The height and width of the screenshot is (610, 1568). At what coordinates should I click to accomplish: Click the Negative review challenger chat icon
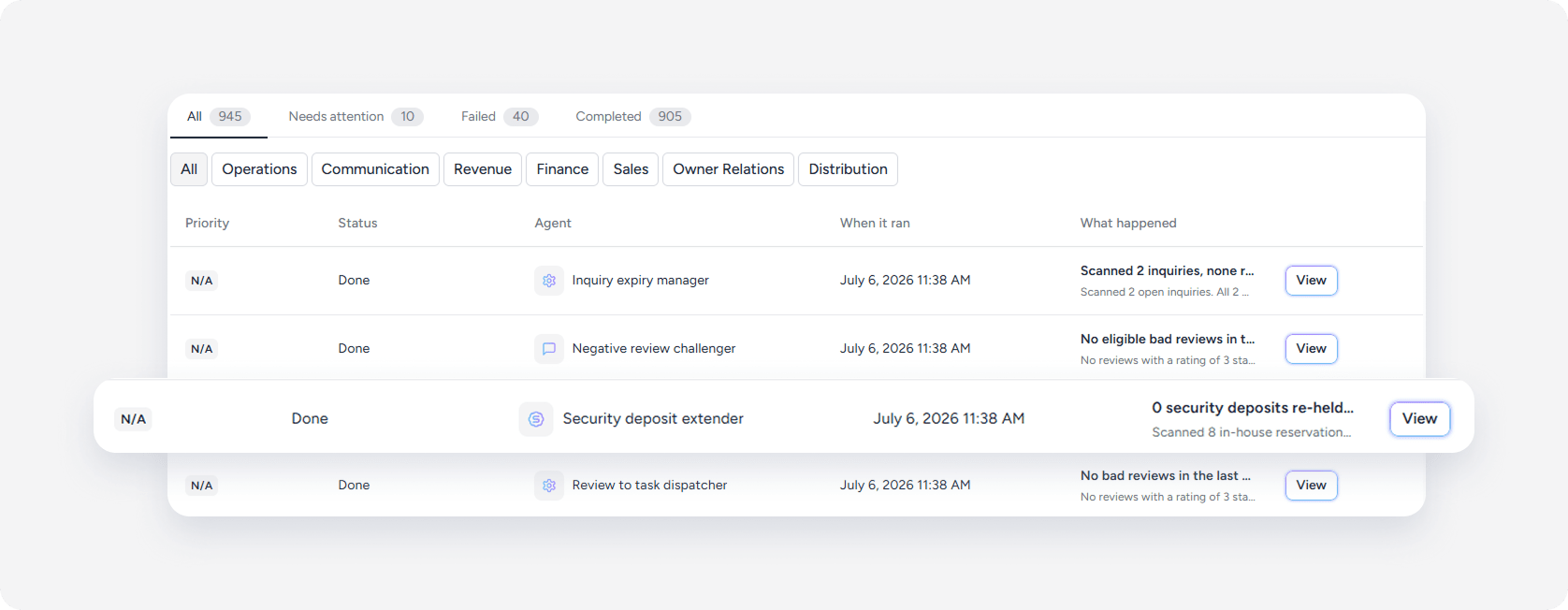click(549, 349)
